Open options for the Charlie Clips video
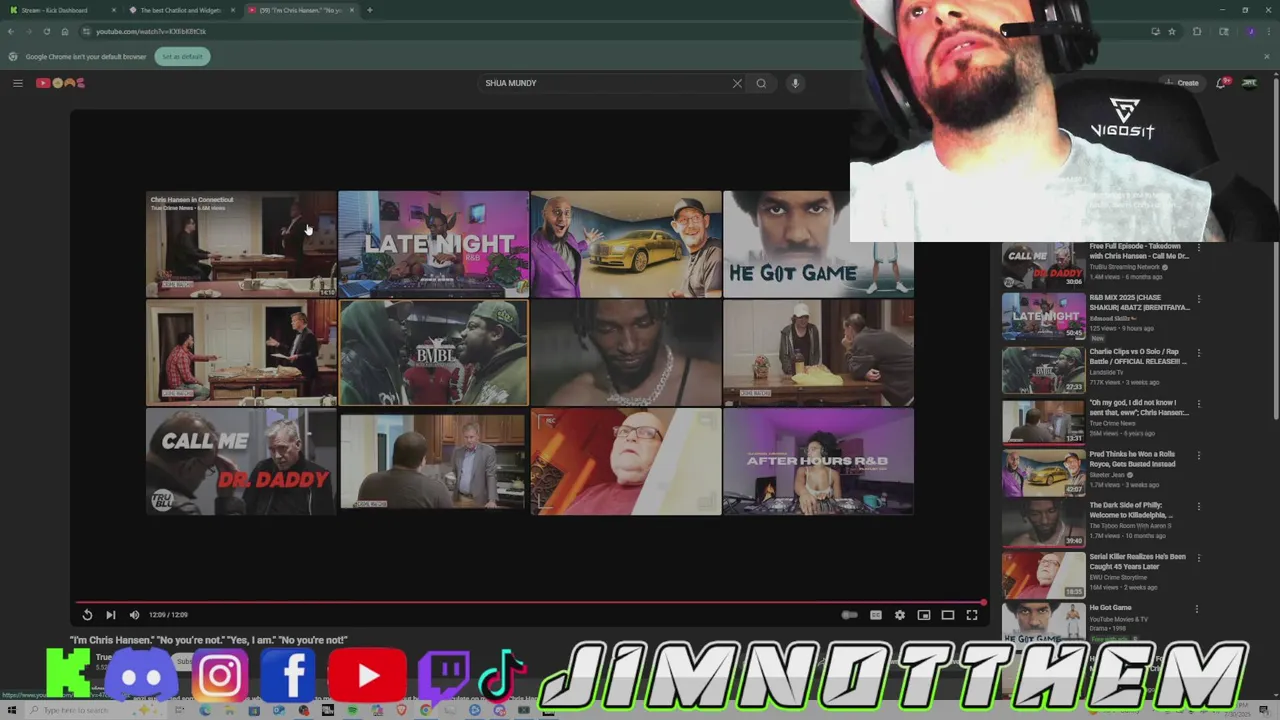1280x720 pixels. 1198,352
